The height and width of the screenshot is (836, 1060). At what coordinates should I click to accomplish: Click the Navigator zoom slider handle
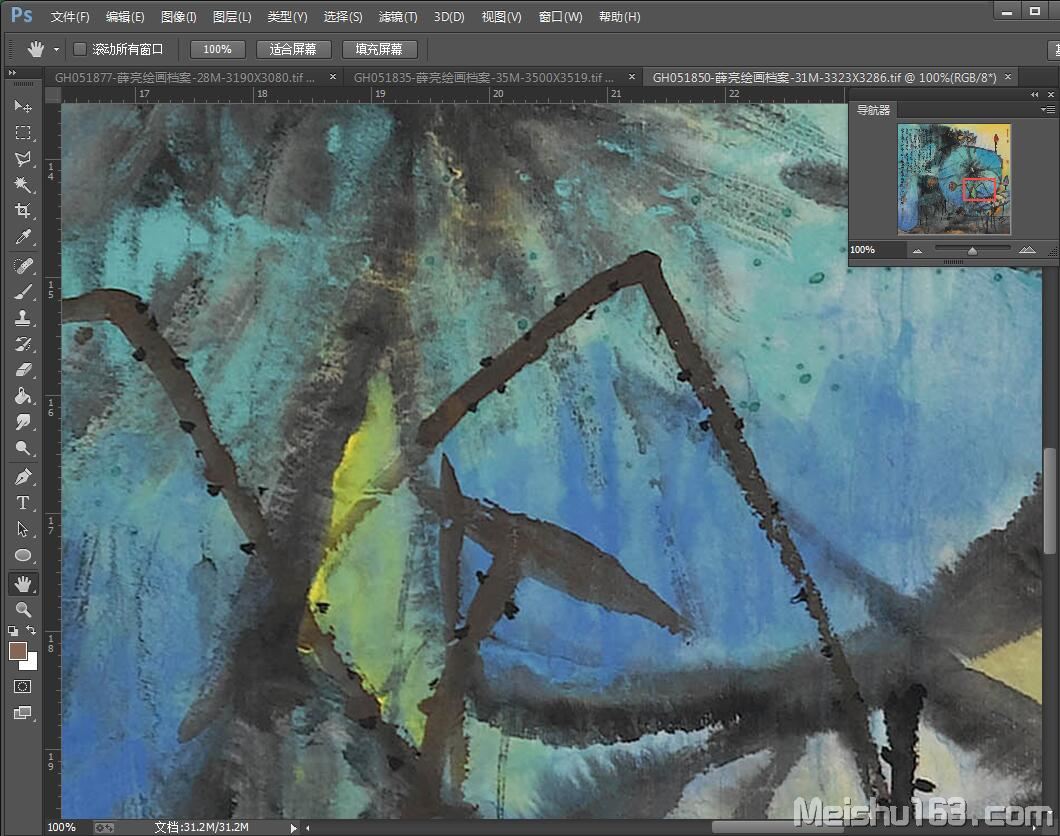pyautogui.click(x=972, y=251)
